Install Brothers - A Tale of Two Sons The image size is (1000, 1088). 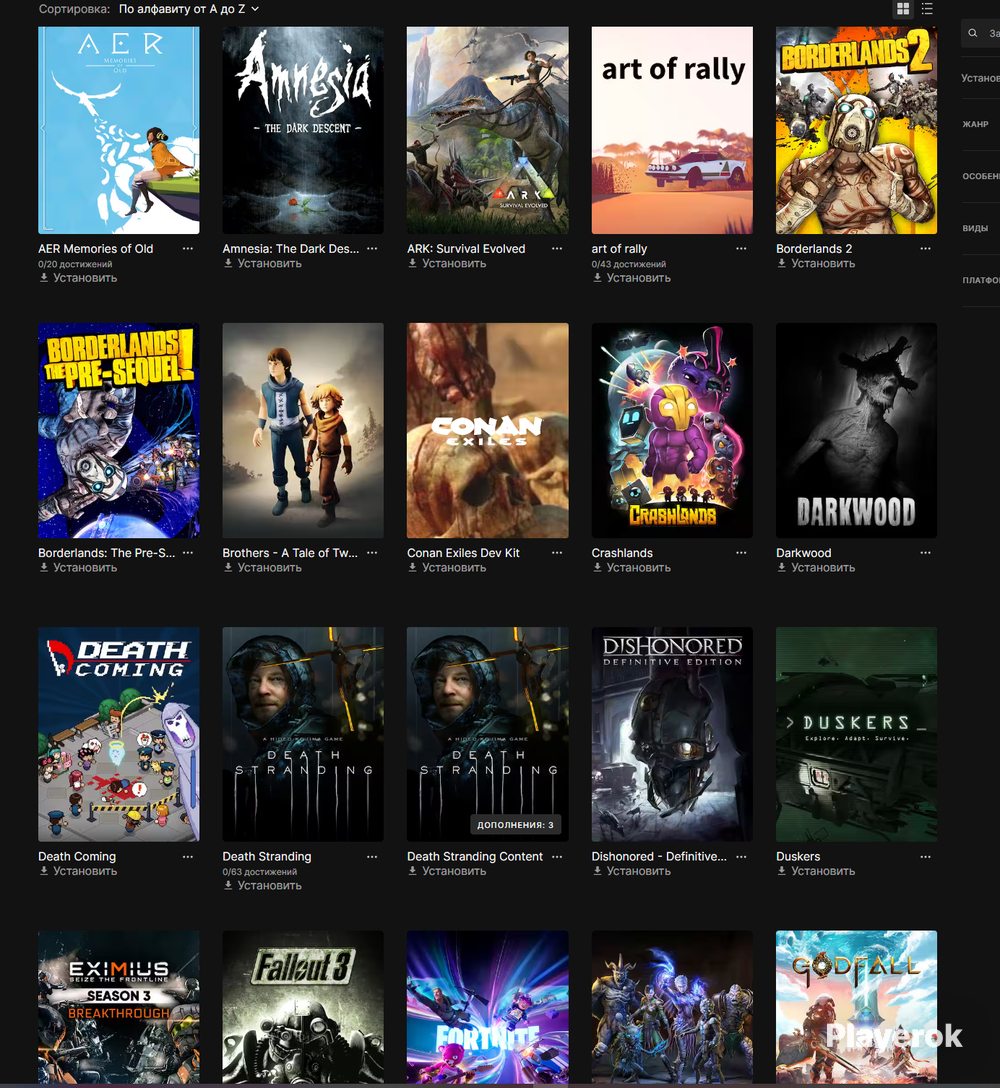coord(262,568)
